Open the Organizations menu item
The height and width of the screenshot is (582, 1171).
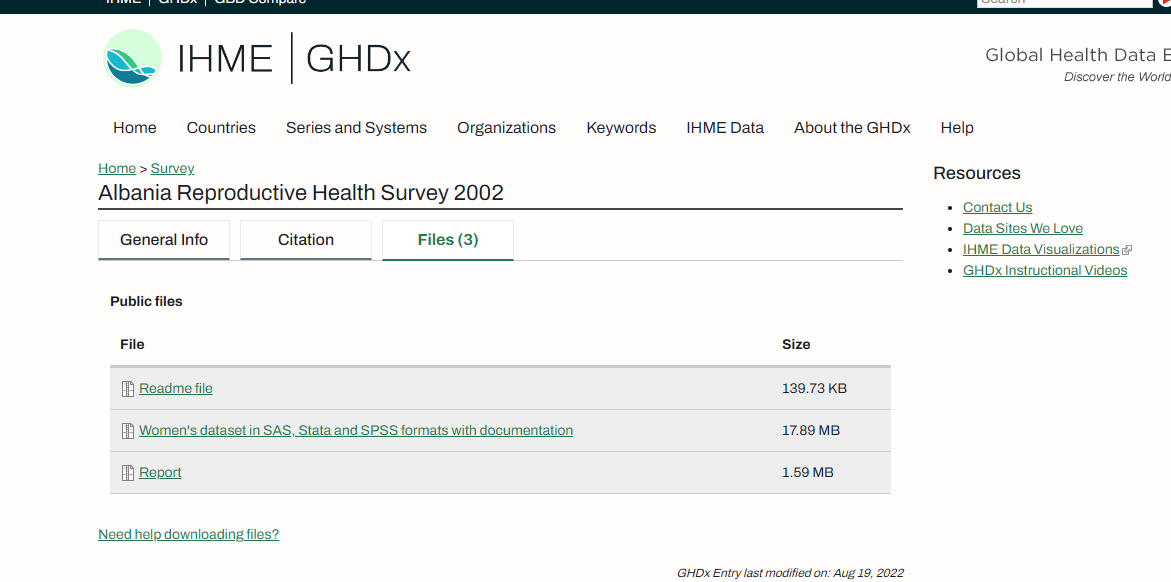coord(506,128)
